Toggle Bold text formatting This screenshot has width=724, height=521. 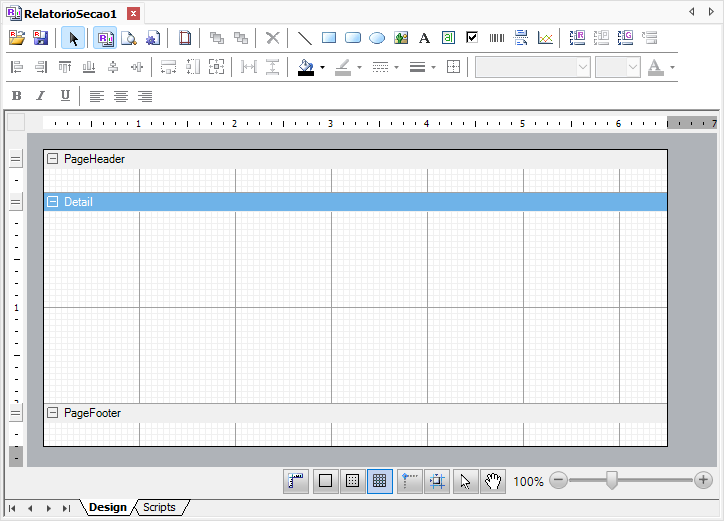click(16, 96)
